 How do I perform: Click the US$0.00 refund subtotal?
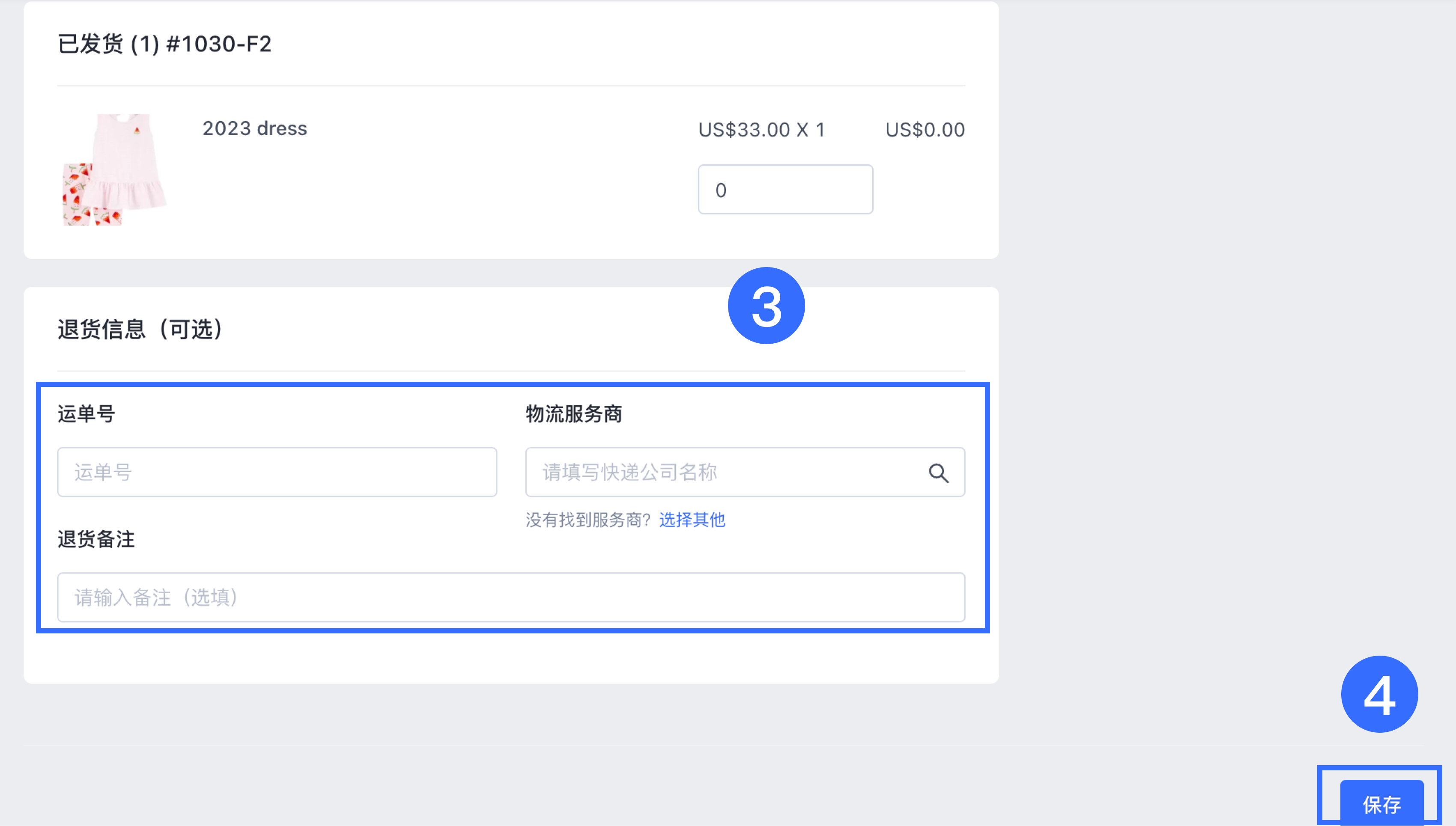coord(925,130)
